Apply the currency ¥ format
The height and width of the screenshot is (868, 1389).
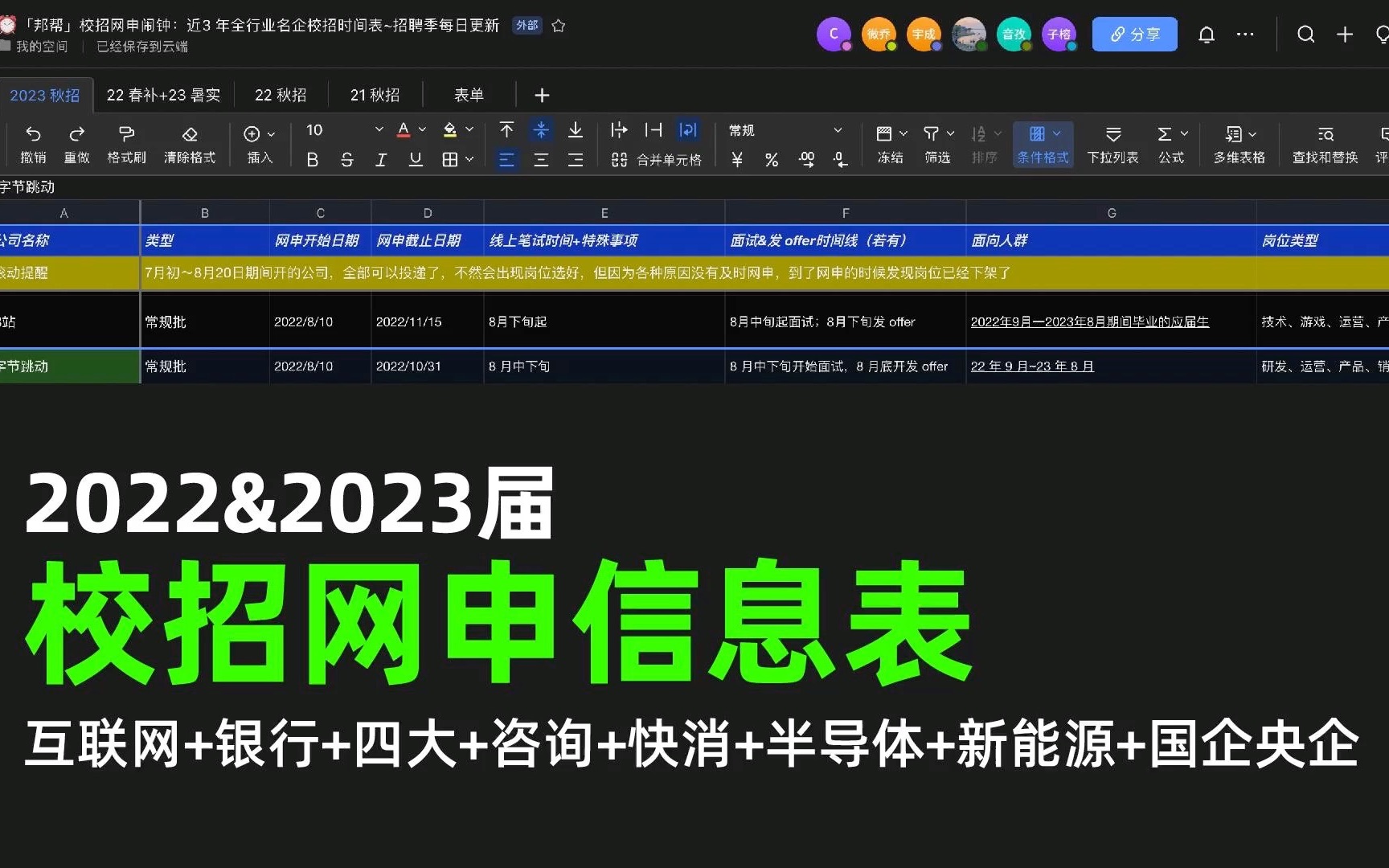tap(737, 160)
